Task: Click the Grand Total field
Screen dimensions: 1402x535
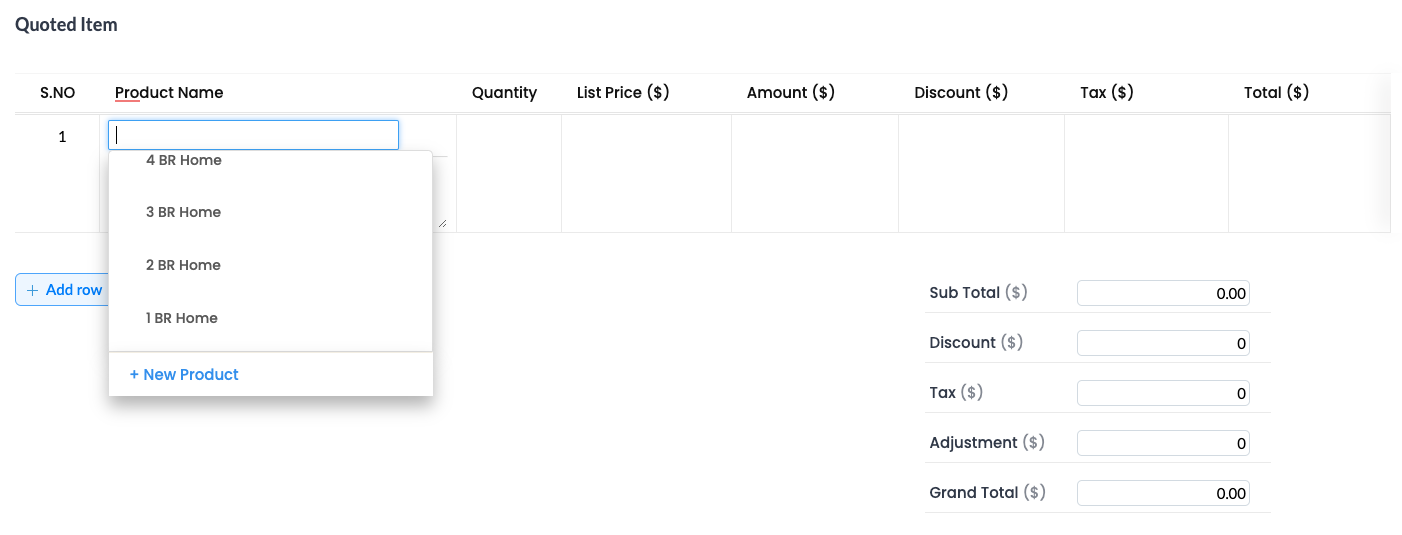Action: (x=1163, y=494)
